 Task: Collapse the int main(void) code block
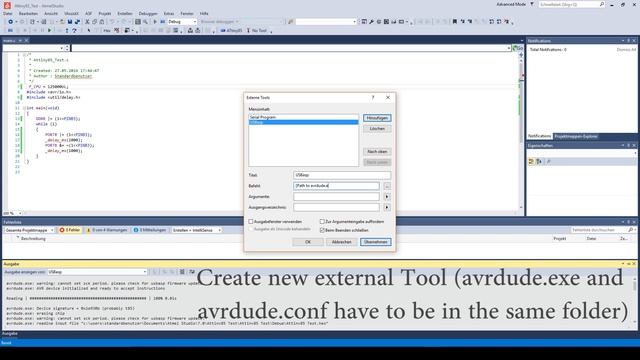(24, 108)
